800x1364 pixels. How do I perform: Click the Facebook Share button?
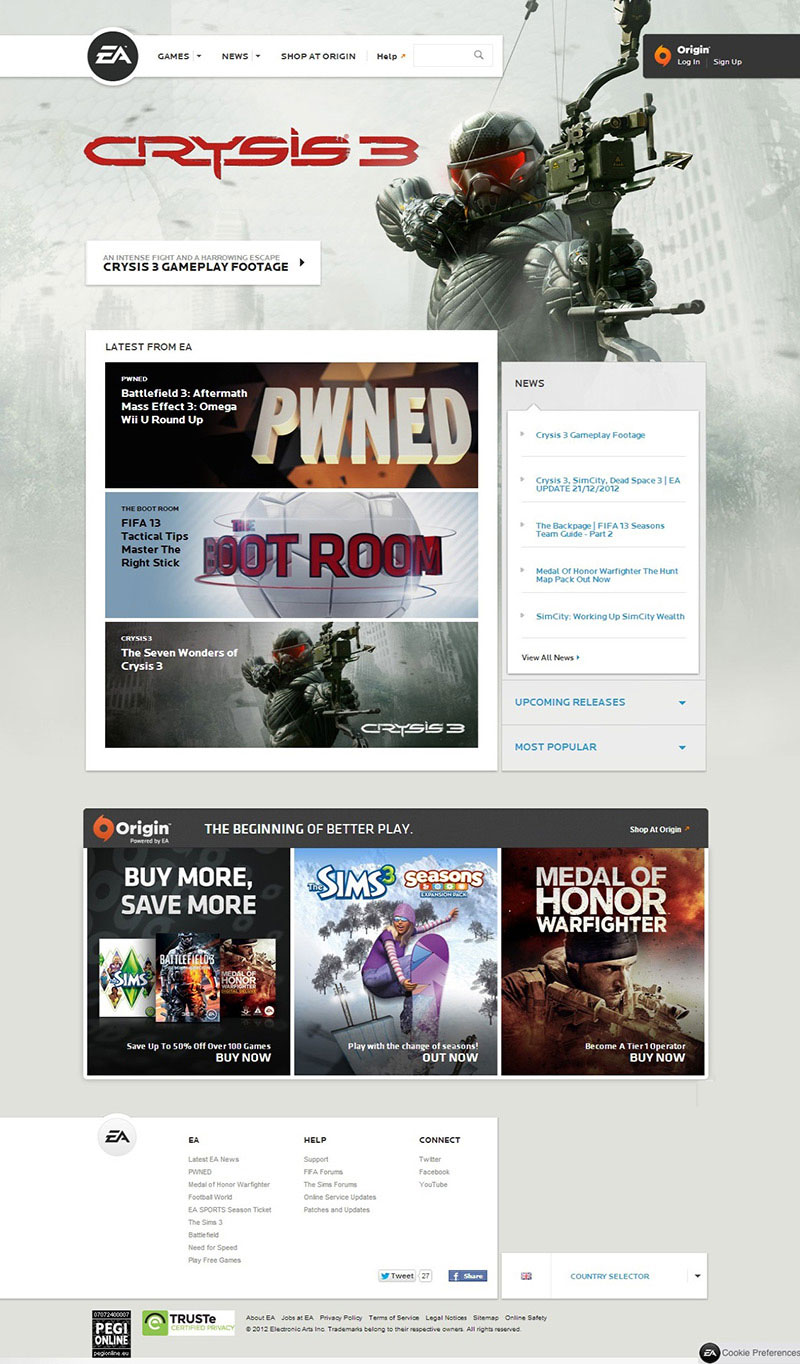pos(467,1276)
